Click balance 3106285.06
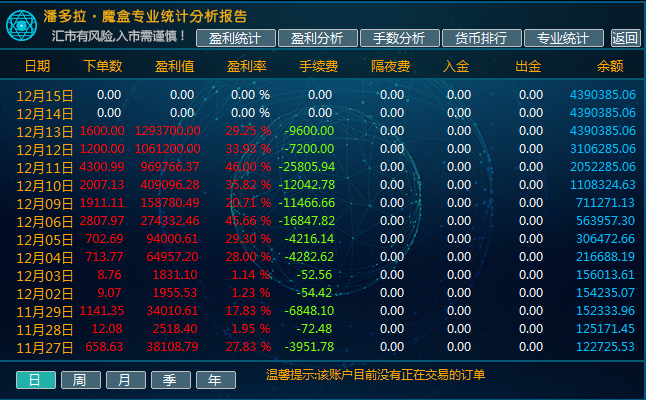The height and width of the screenshot is (400, 646). 603,149
